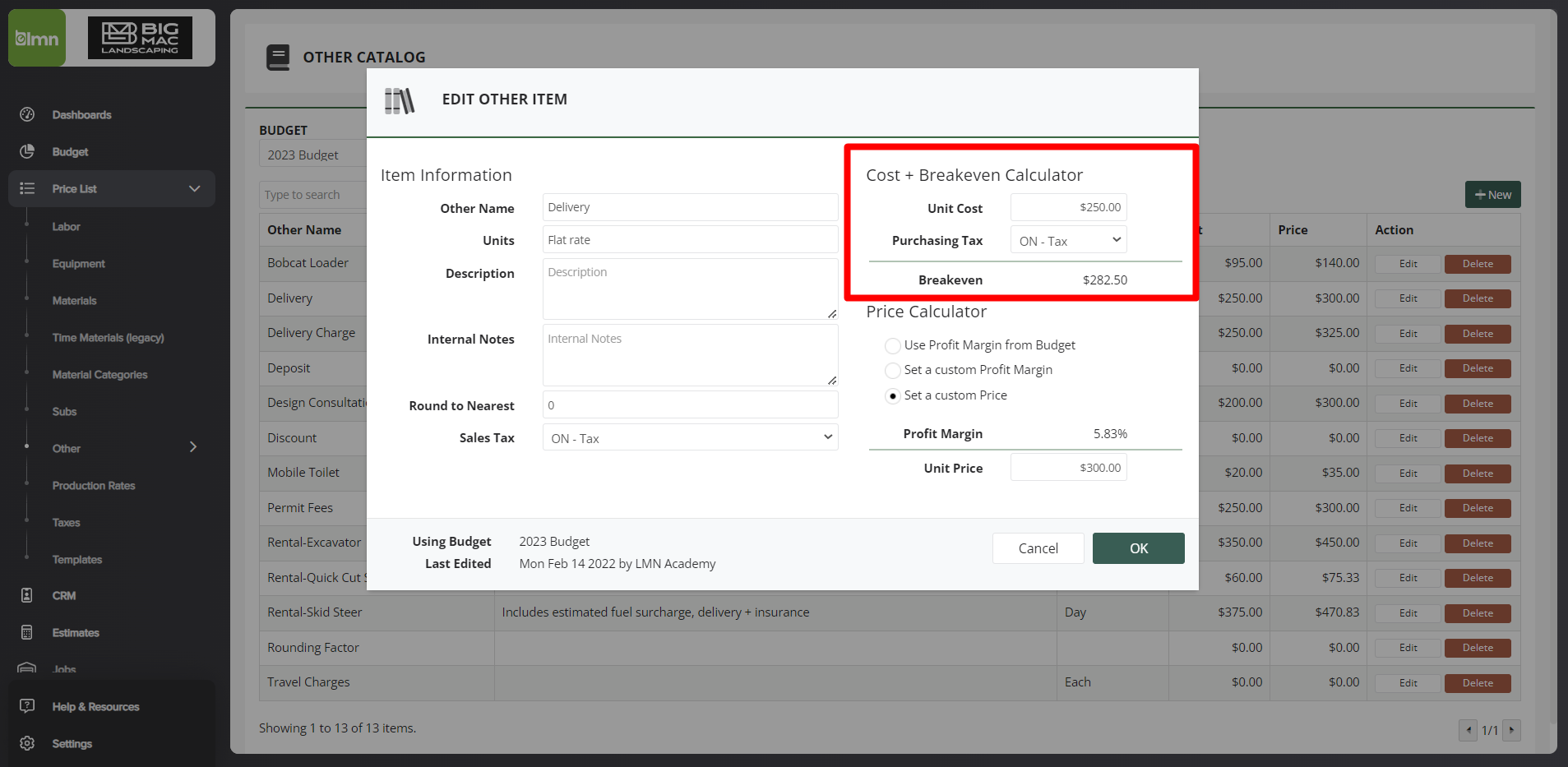Open Labor in Price List menu
Viewport: 1568px width, 767px height.
67,227
